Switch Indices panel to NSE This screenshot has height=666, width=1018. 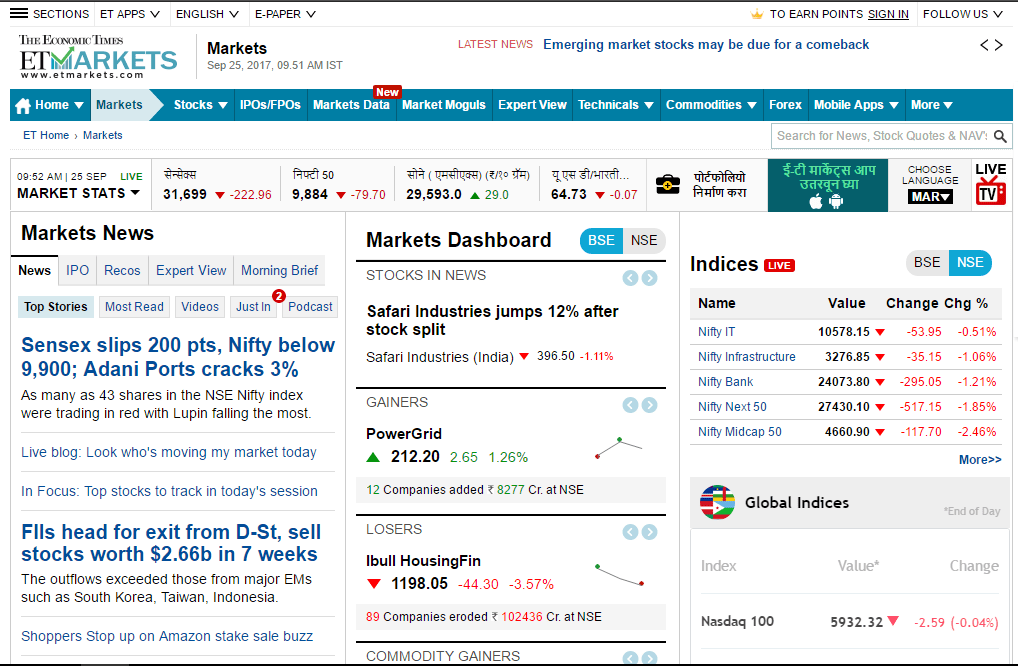pos(970,262)
